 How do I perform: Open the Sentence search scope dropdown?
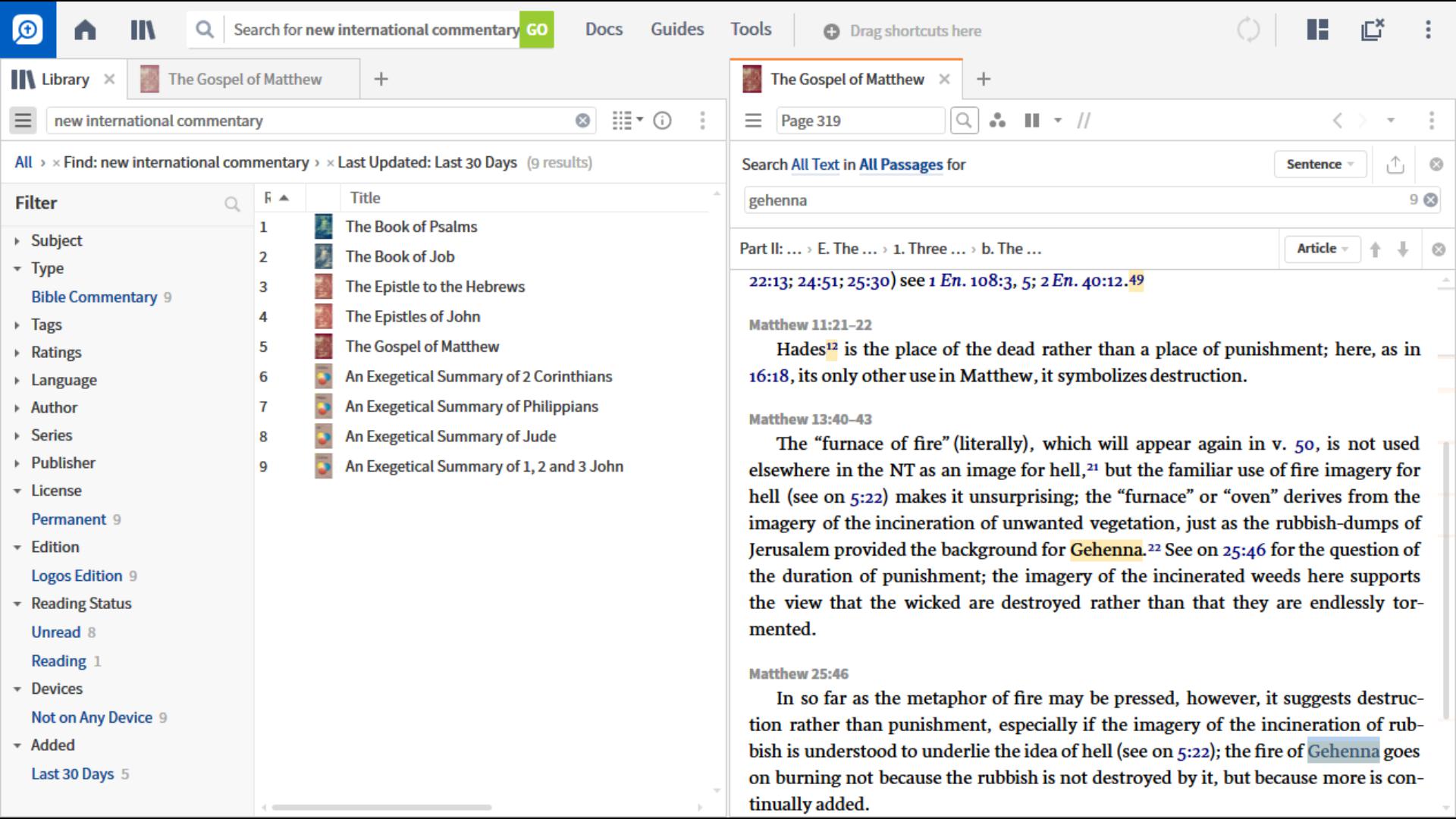[x=1319, y=164]
